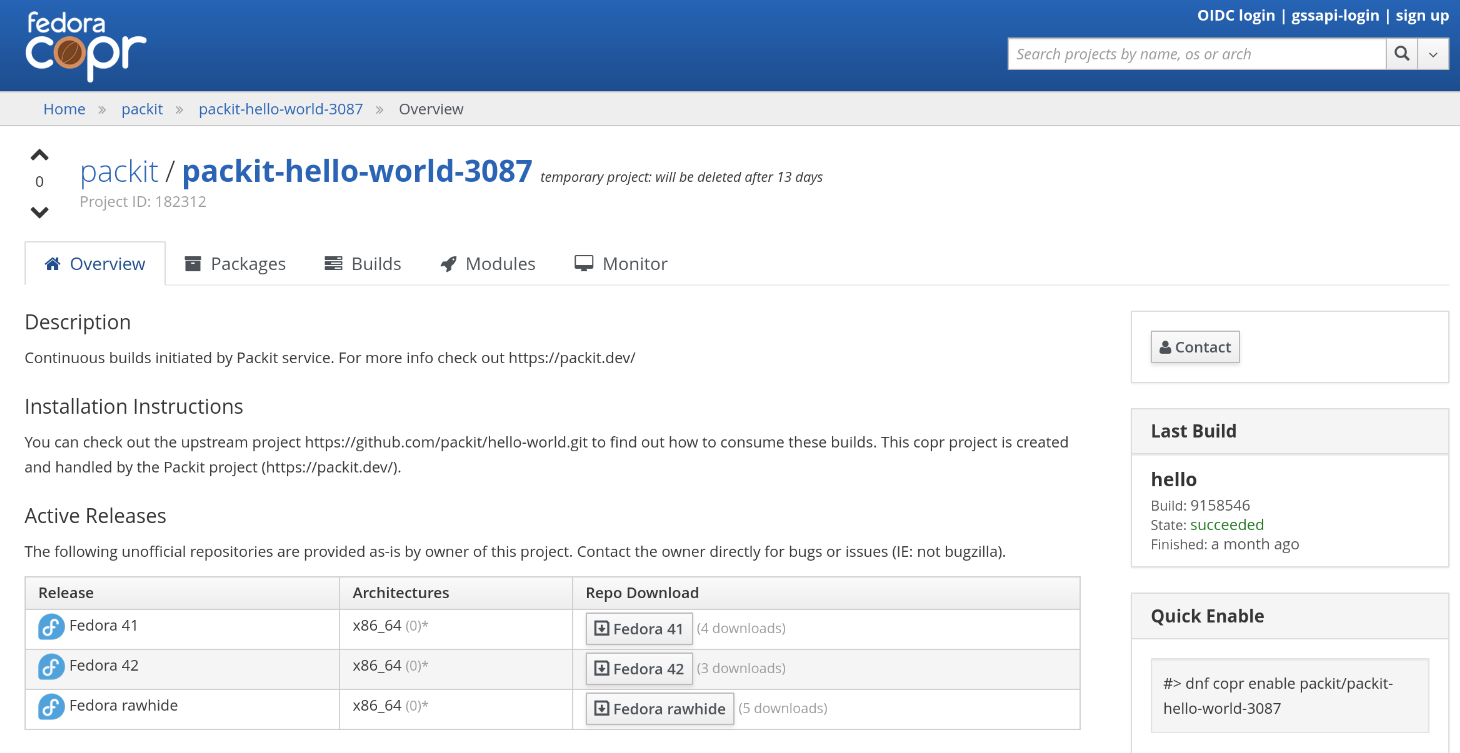Click the '(4 downloads)' text

coord(741,629)
